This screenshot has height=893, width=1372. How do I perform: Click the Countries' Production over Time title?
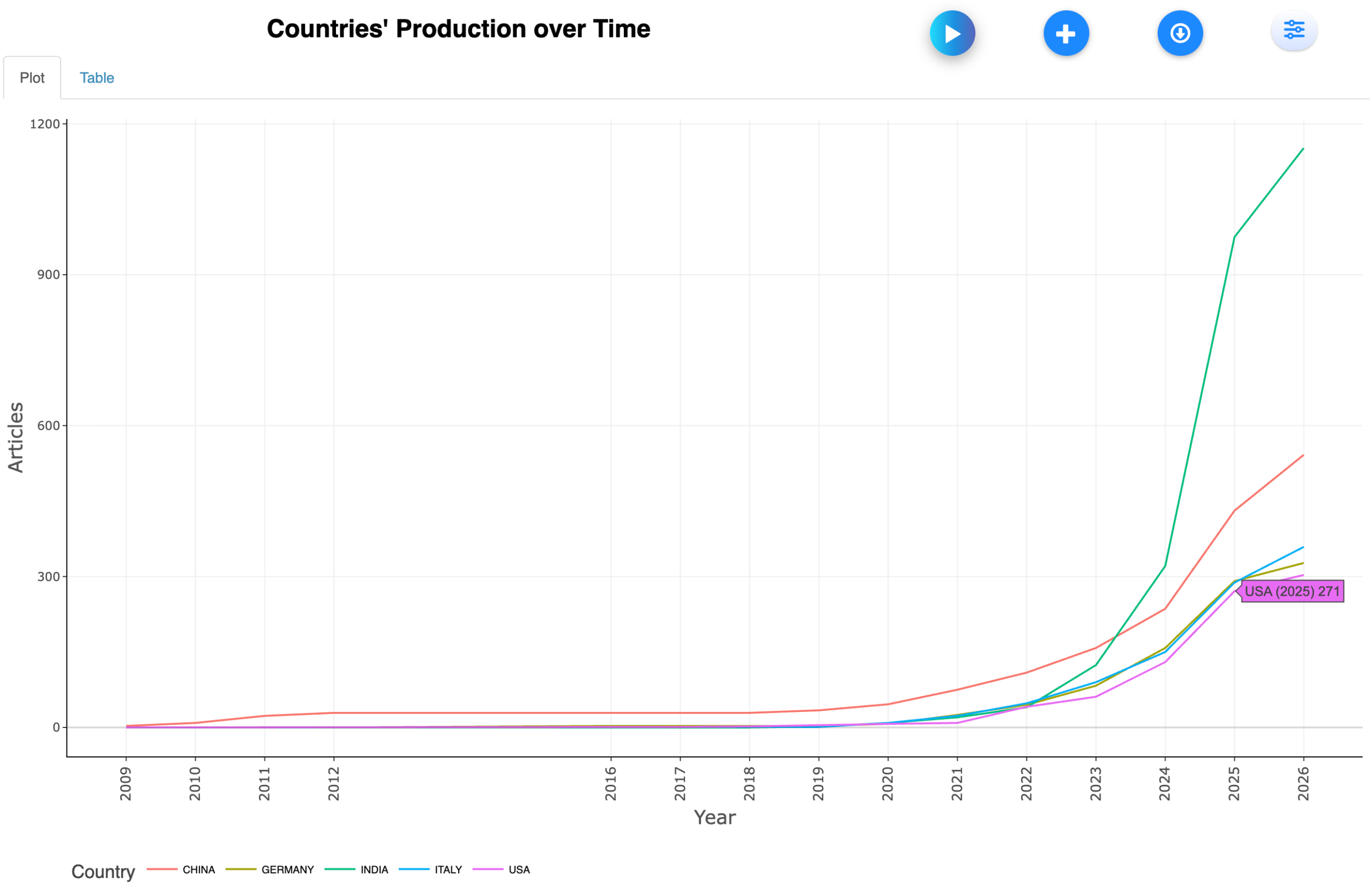458,29
